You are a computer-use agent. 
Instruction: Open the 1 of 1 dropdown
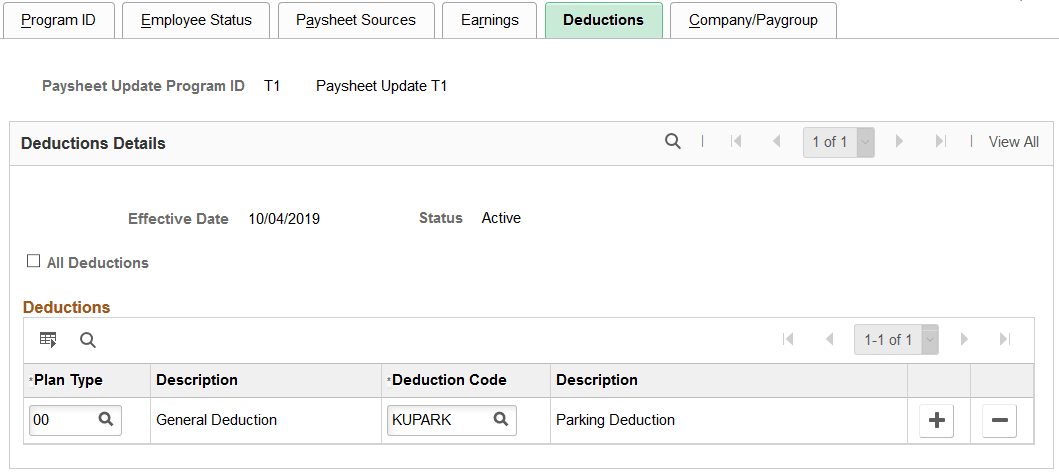tap(866, 142)
